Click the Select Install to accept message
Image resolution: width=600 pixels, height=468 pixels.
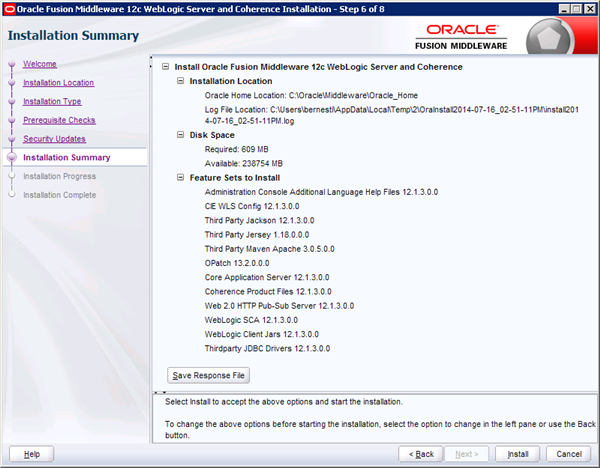[x=284, y=402]
